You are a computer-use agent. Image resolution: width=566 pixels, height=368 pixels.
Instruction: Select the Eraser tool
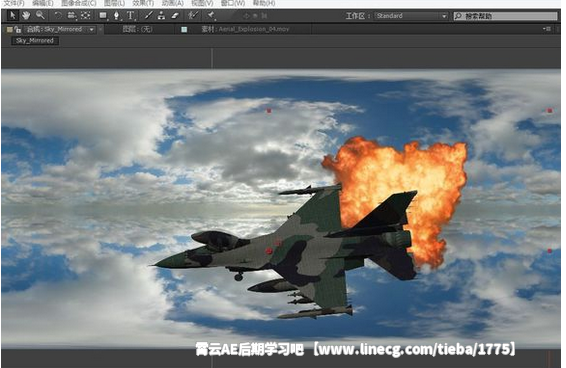tap(175, 16)
